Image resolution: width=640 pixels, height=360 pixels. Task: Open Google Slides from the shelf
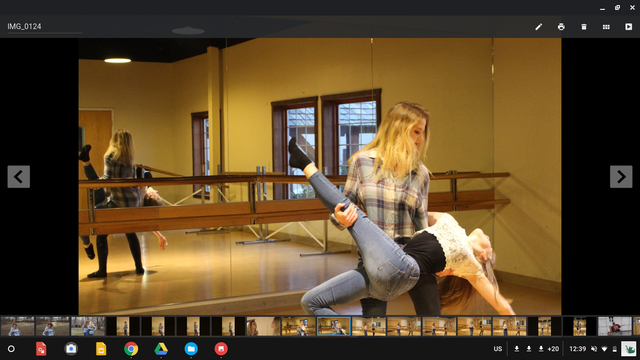(x=101, y=349)
